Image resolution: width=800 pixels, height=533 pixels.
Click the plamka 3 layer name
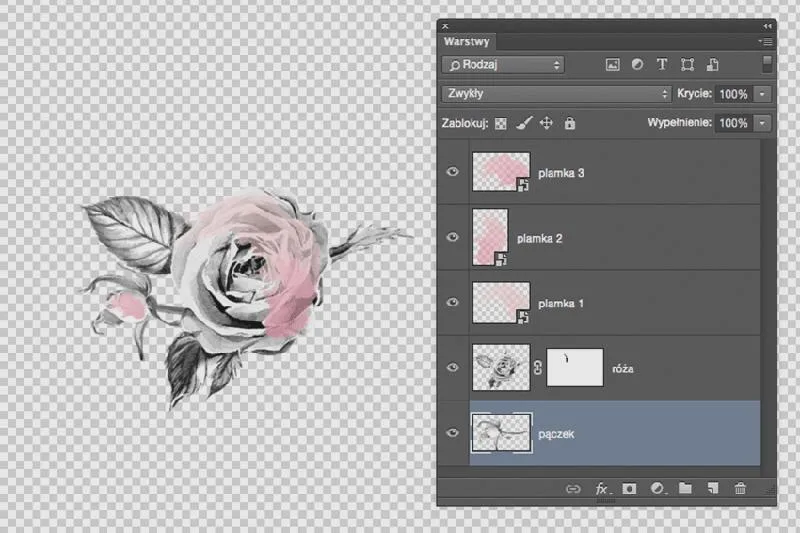tap(561, 173)
